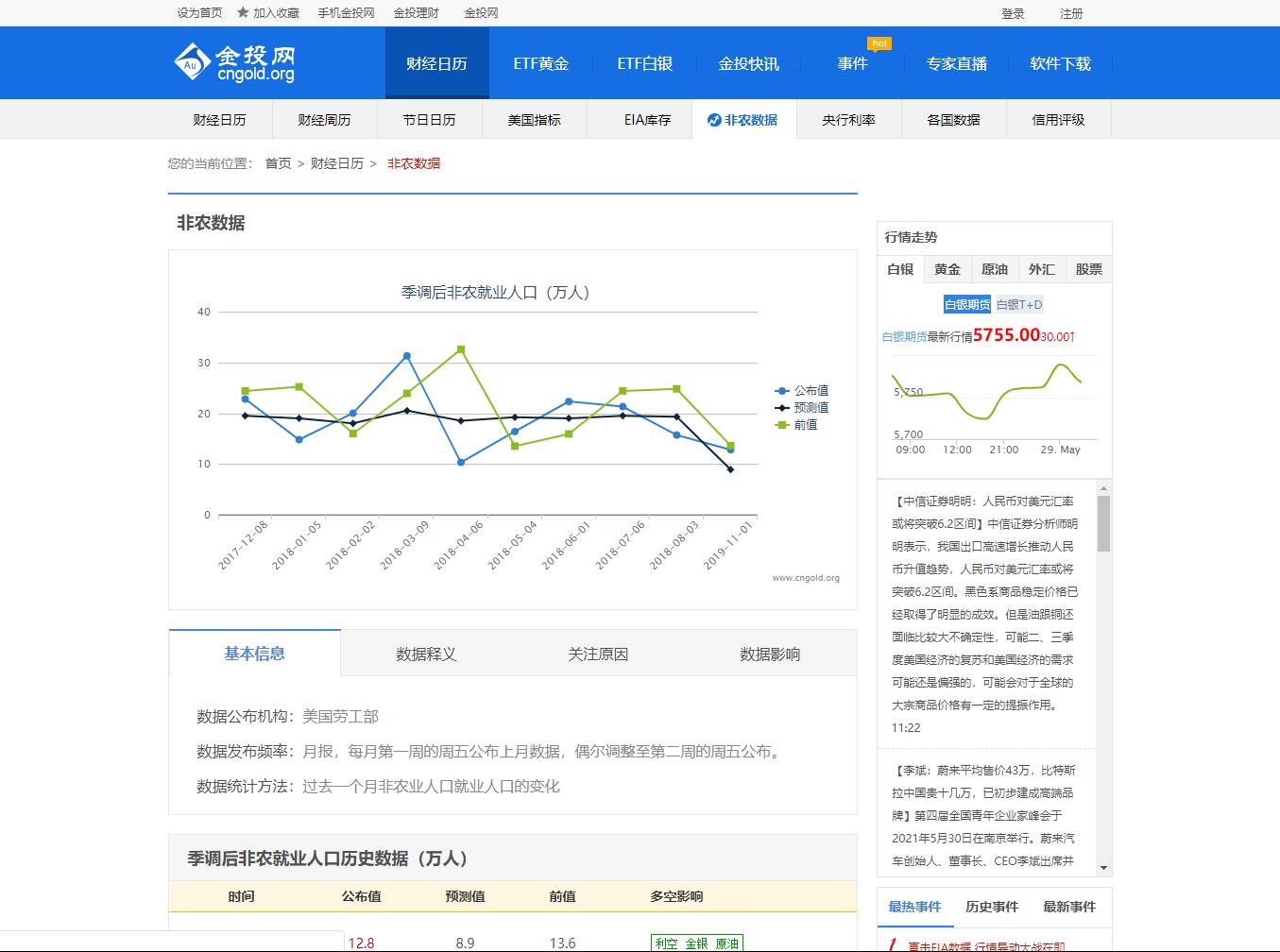The width and height of the screenshot is (1280, 952).
Task: Click the circular icon on 非农数据 nav item
Action: (713, 120)
